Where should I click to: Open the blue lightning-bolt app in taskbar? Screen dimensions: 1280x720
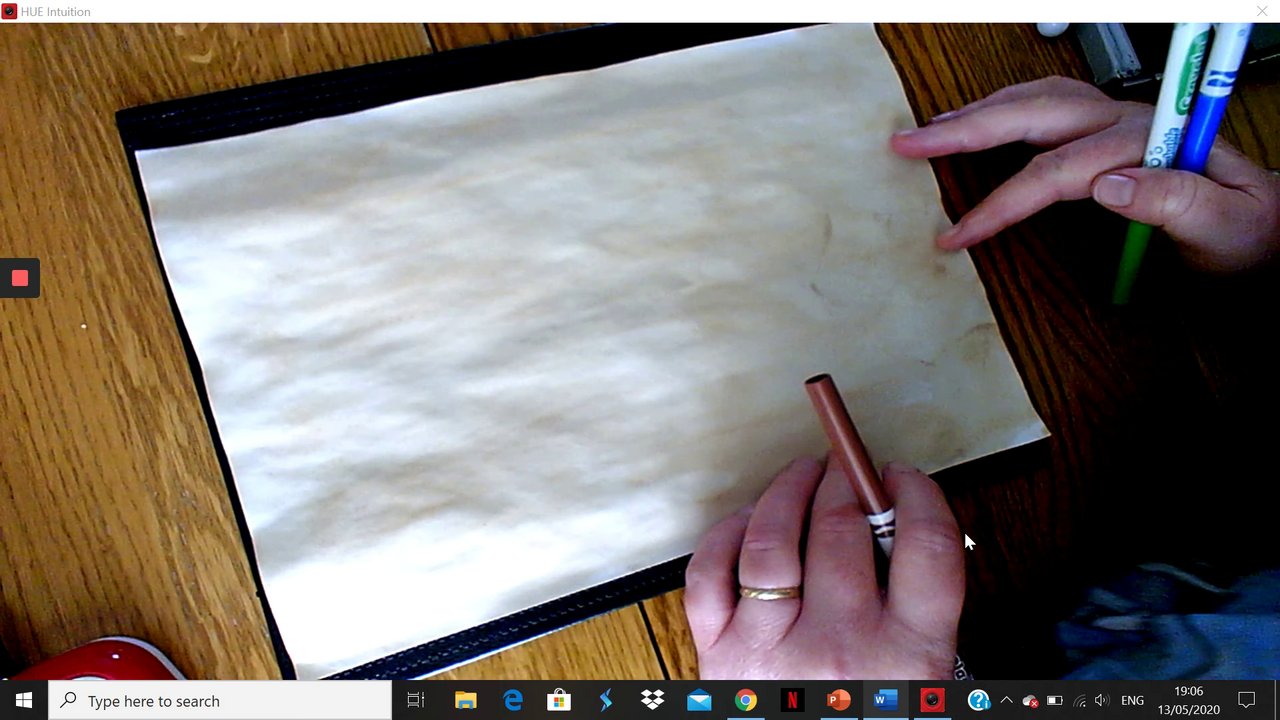(x=606, y=700)
